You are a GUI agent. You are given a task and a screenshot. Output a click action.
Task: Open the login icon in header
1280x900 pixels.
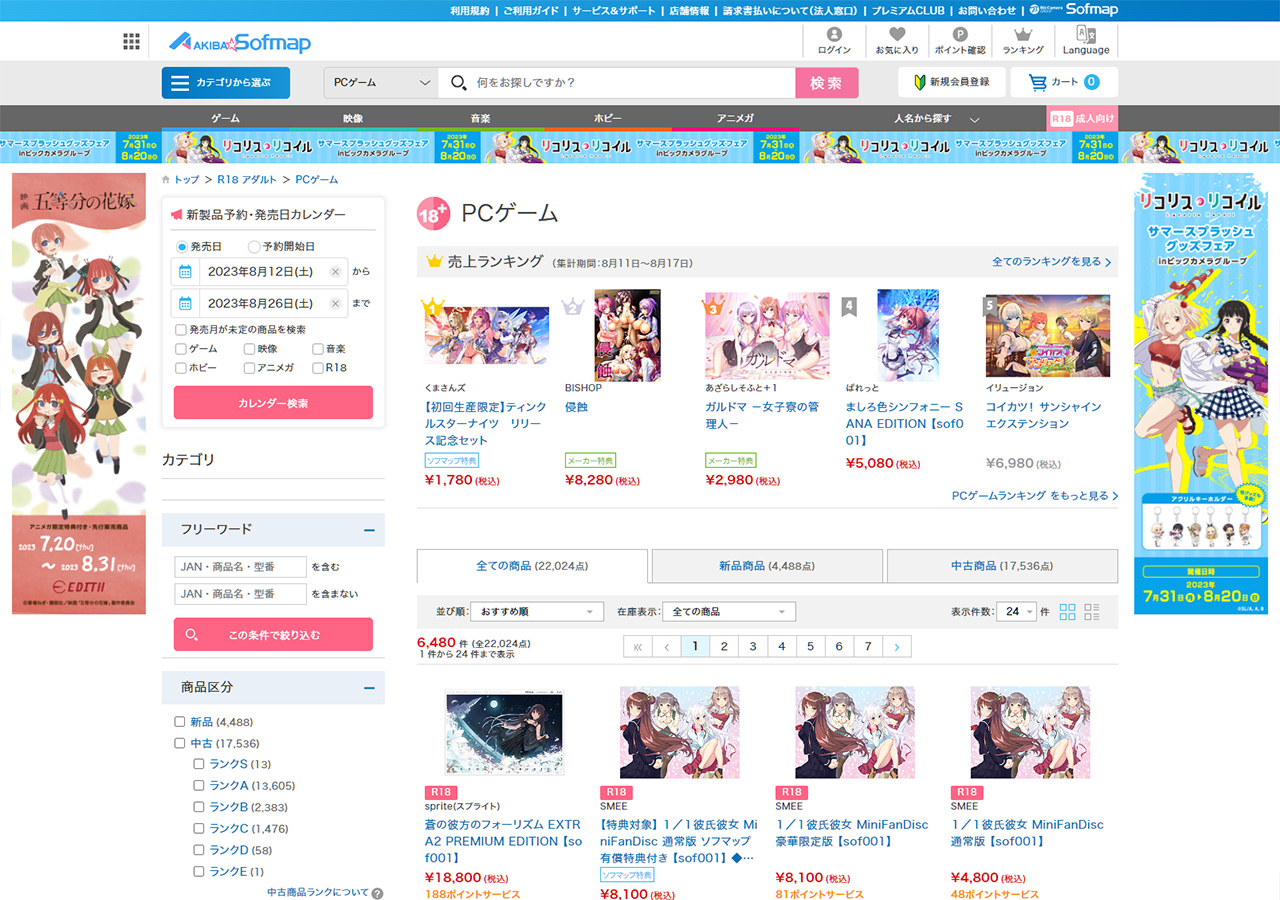pyautogui.click(x=834, y=36)
